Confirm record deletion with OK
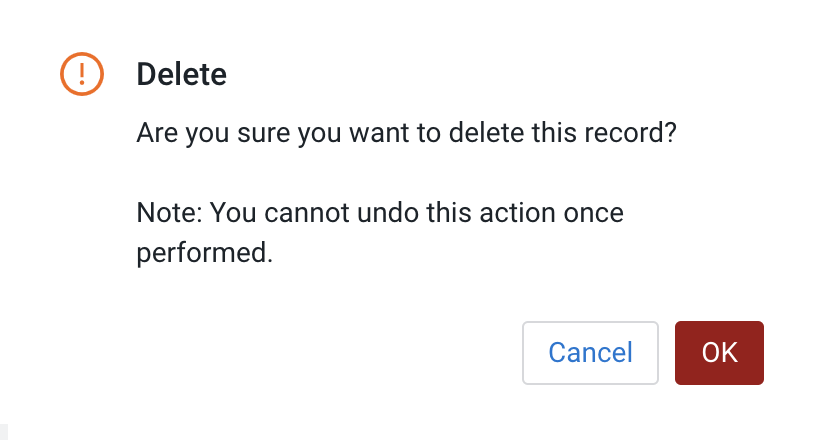The image size is (820, 440). (x=719, y=353)
